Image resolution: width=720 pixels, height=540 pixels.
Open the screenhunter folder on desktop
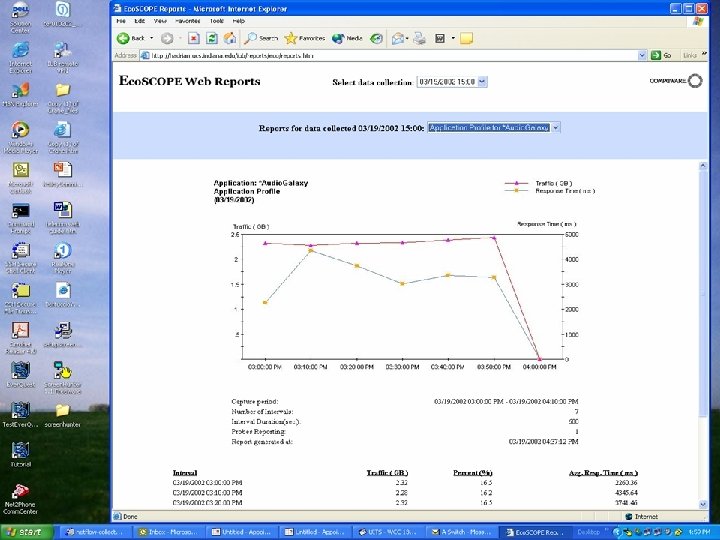click(62, 416)
